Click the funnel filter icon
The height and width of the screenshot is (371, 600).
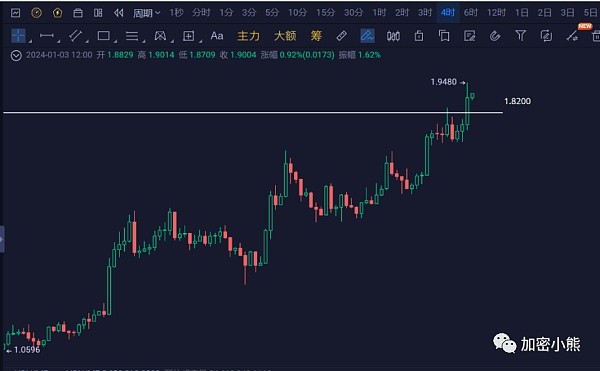pyautogui.click(x=520, y=36)
